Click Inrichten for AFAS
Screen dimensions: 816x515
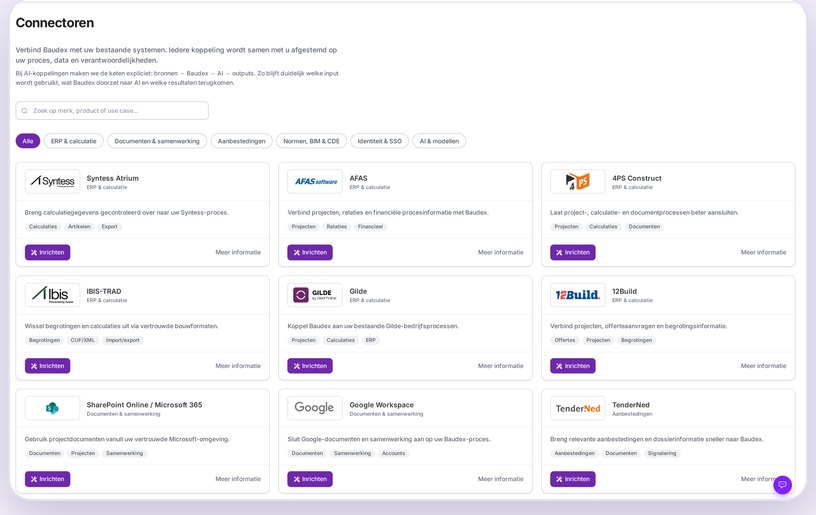[310, 252]
